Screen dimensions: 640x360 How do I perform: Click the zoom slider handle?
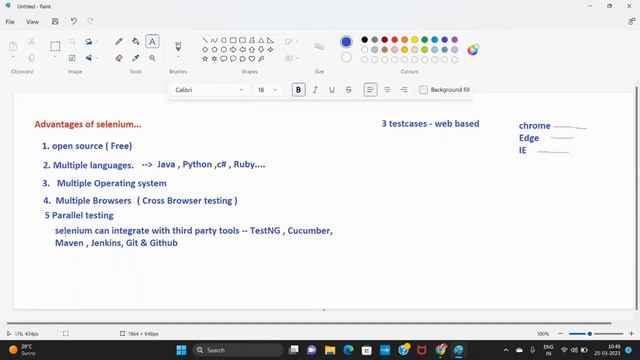[x=590, y=333]
